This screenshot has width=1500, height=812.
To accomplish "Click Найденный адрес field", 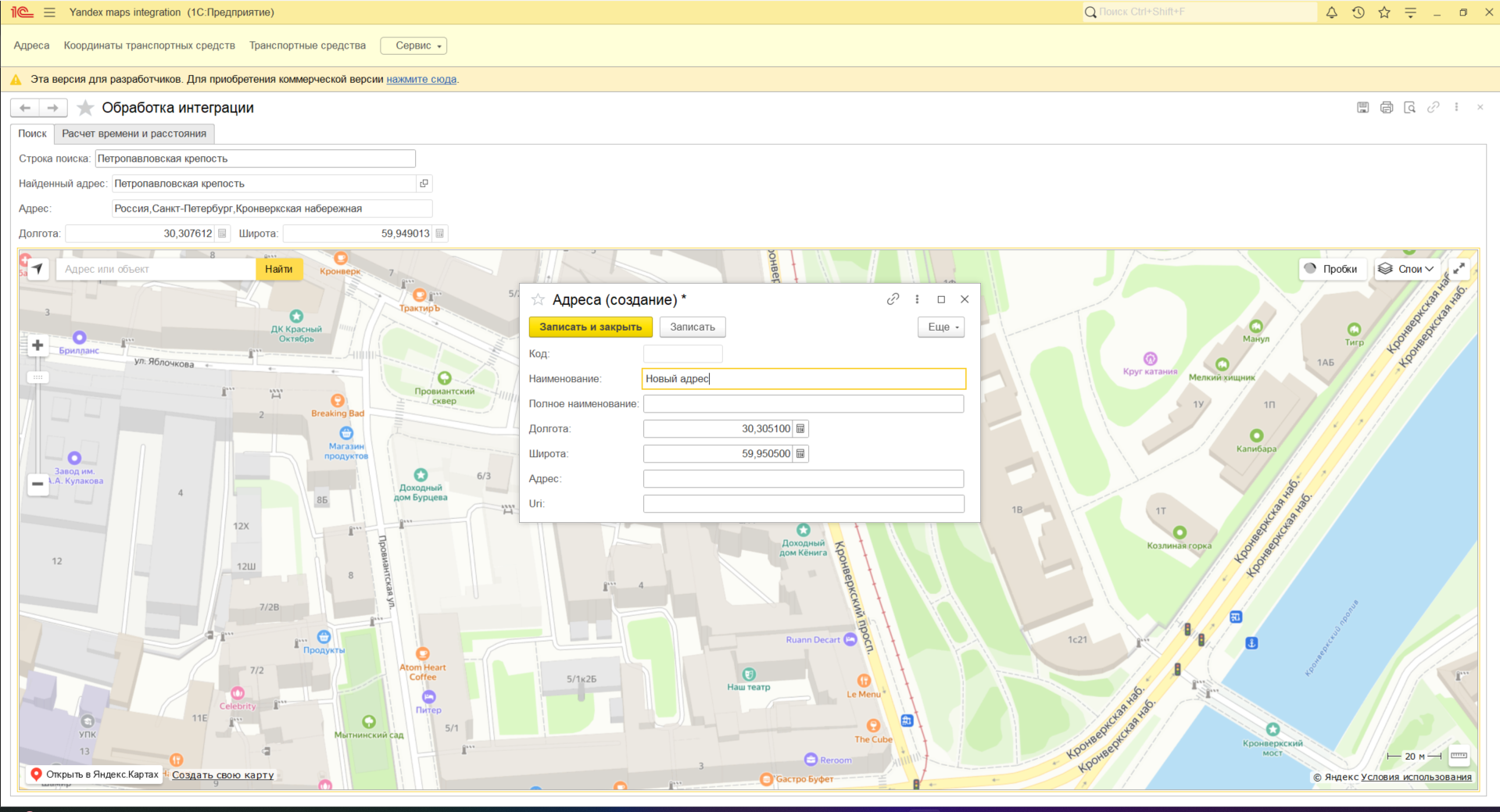I will [x=264, y=184].
